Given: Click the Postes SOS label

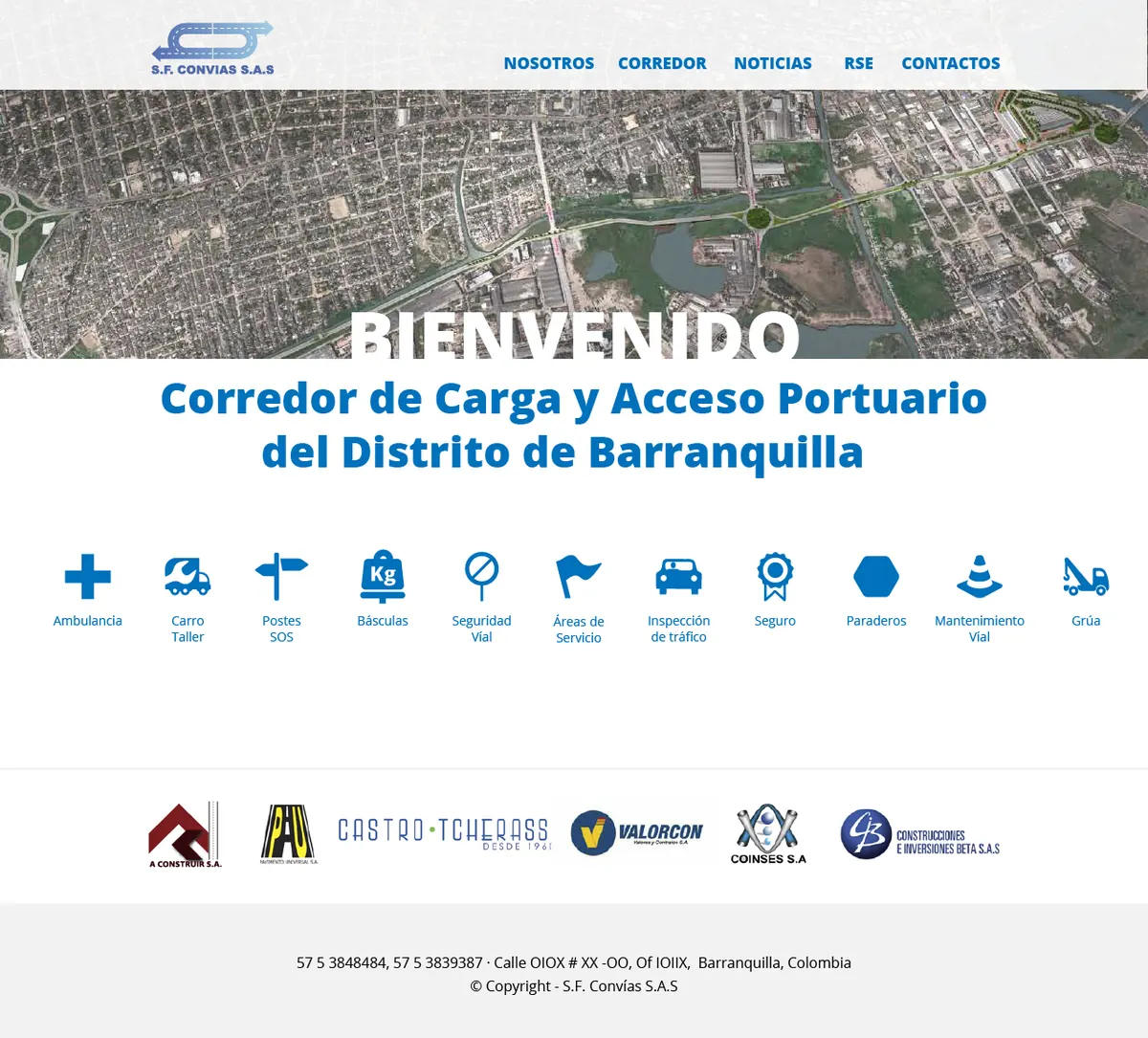Looking at the screenshot, I should 281,629.
